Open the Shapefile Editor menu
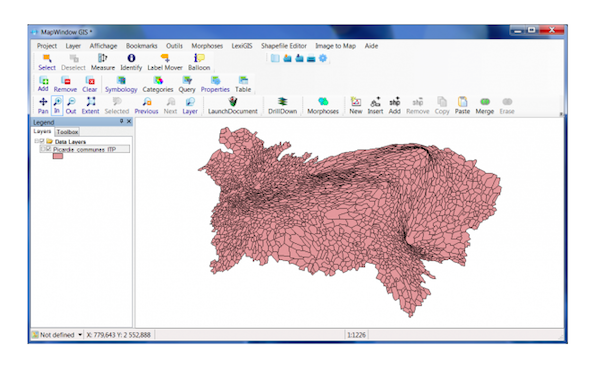Viewport: 598px width, 375px height. click(284, 46)
